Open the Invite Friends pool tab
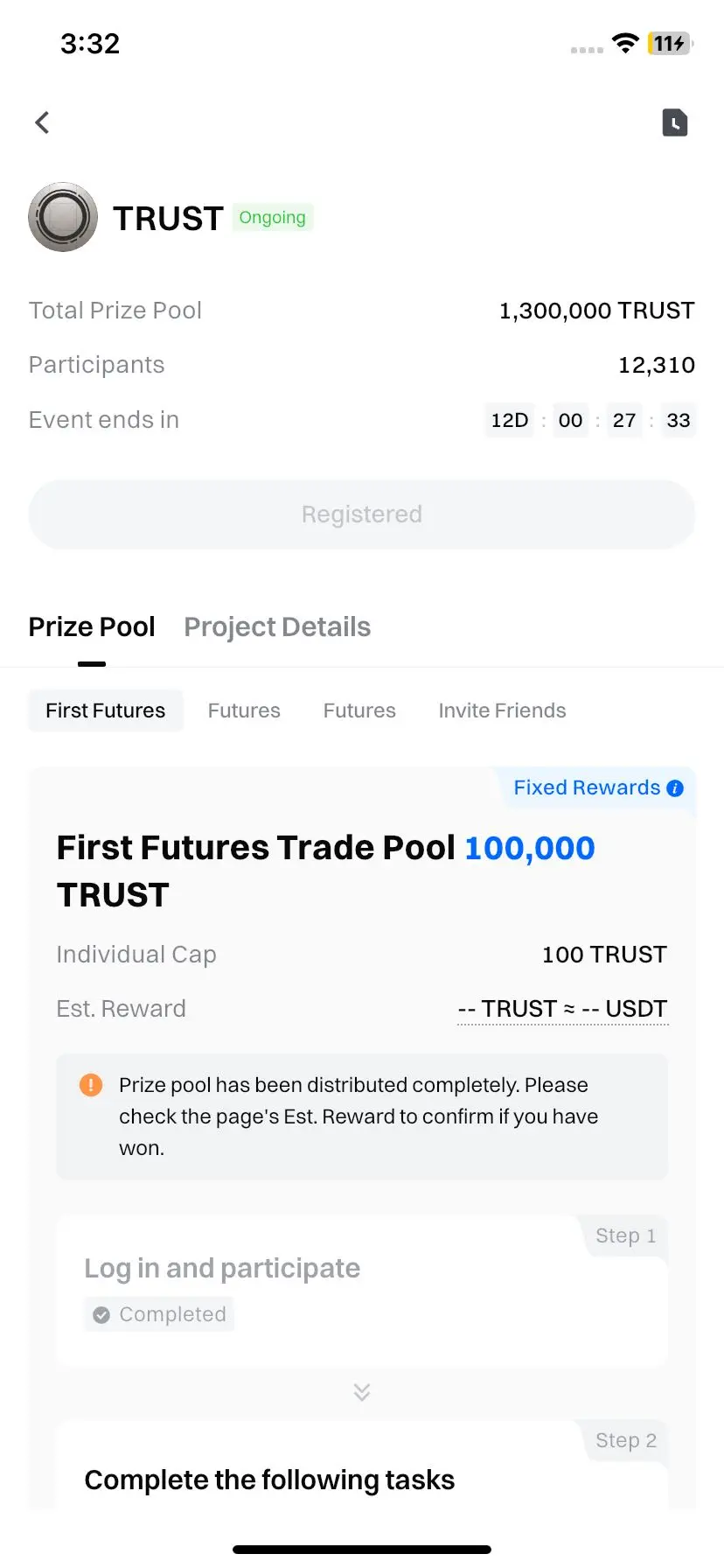Screen dimensions: 724x1568 pyautogui.click(x=502, y=710)
